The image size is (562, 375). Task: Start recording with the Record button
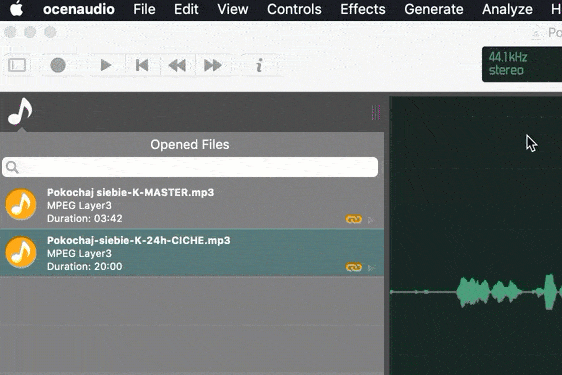click(x=58, y=65)
